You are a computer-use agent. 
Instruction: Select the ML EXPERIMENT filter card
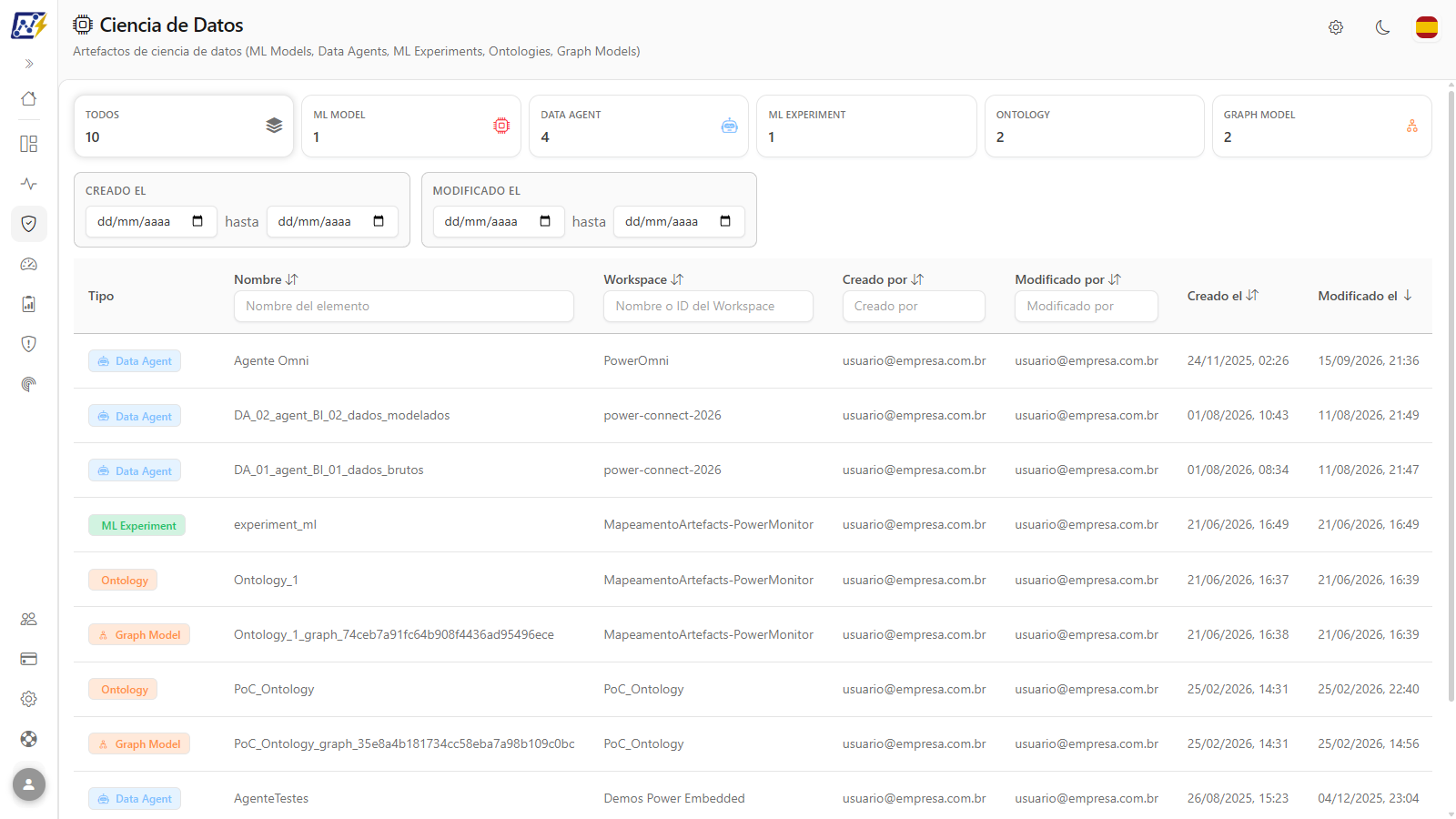click(866, 126)
